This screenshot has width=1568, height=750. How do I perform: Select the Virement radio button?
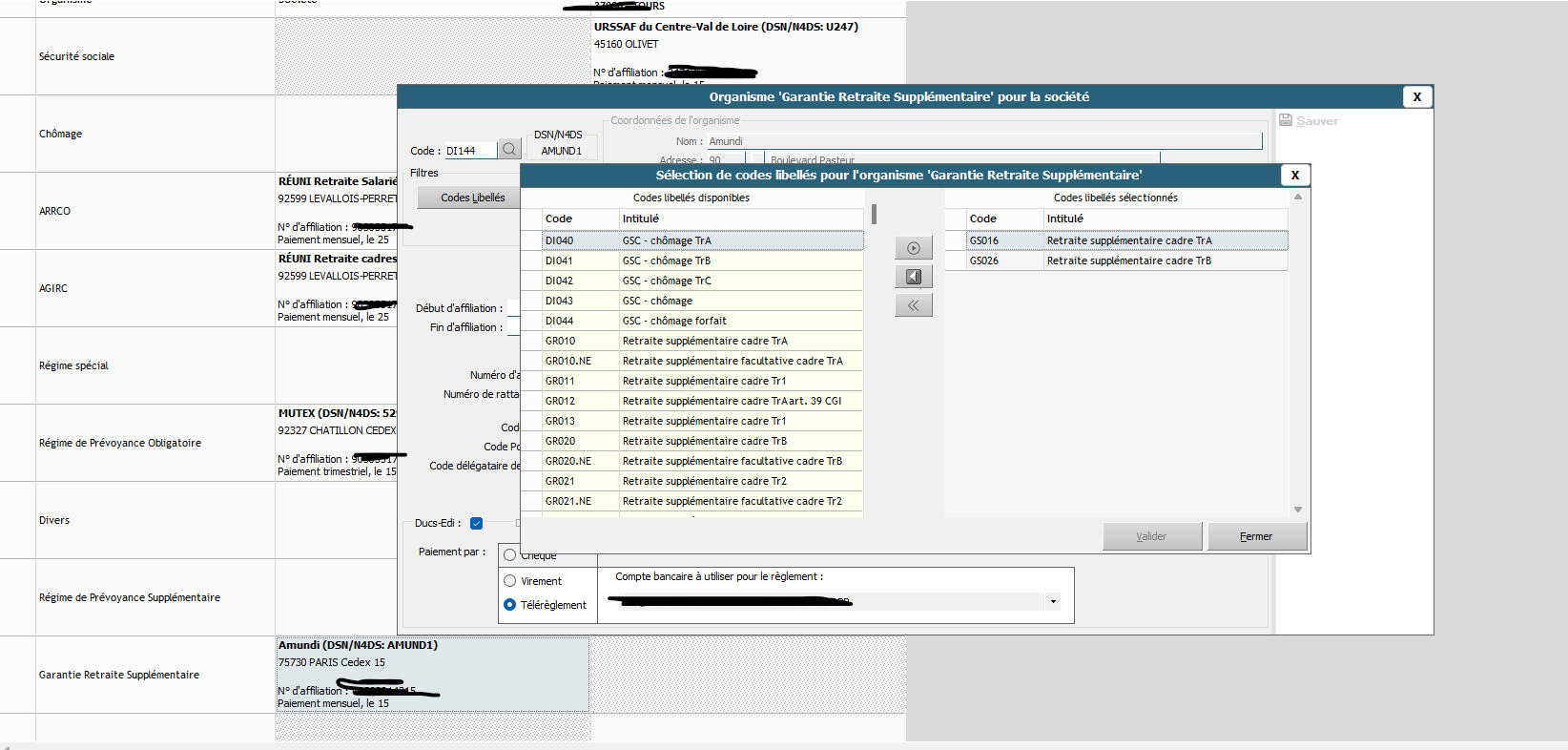tap(510, 580)
